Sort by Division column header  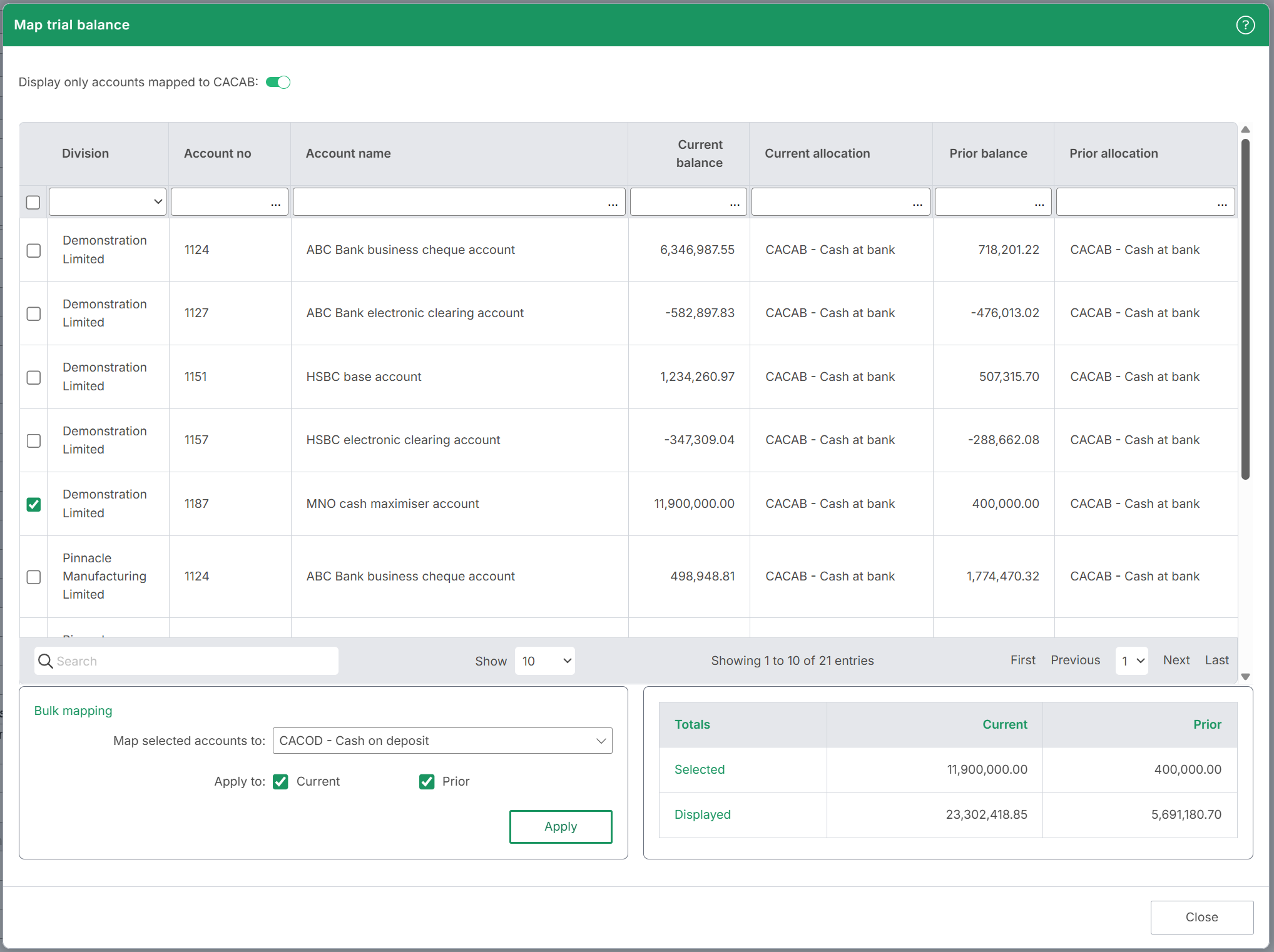point(85,153)
